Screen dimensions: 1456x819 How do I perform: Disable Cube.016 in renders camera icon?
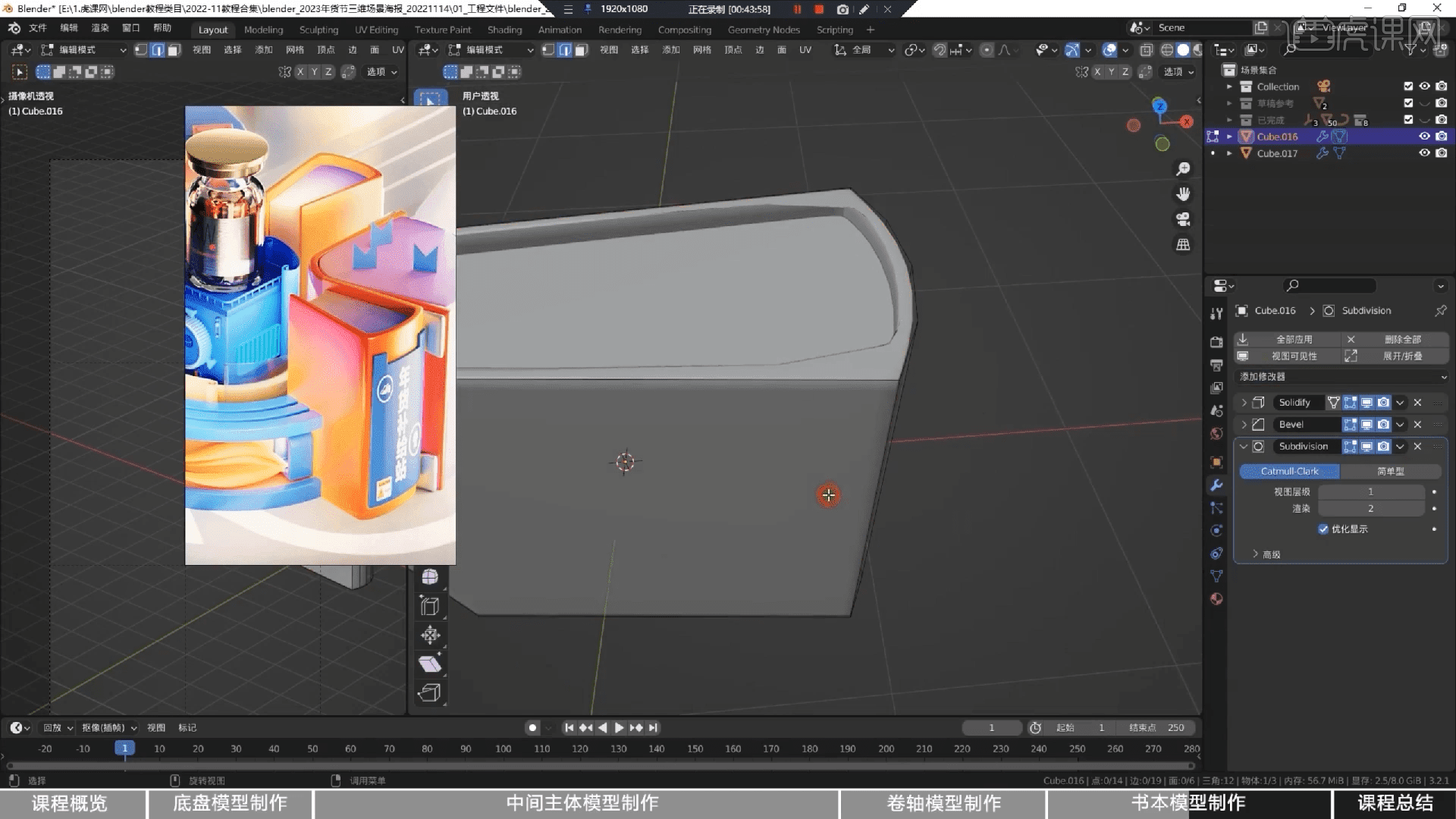[x=1442, y=136]
